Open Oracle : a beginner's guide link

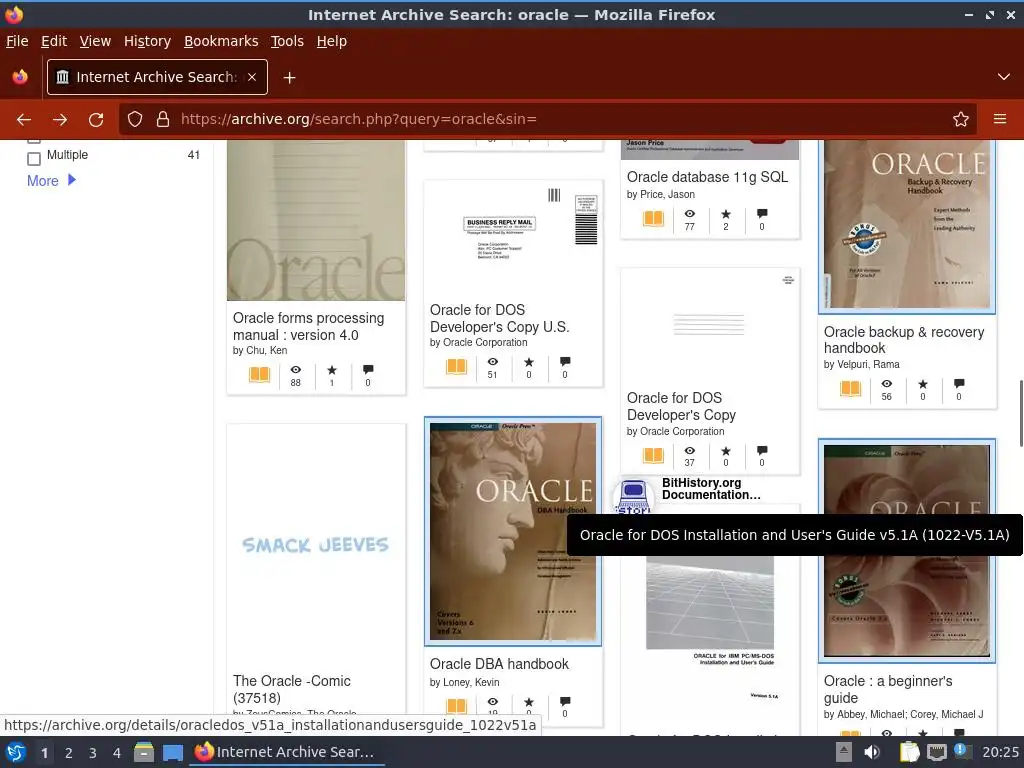[888, 689]
